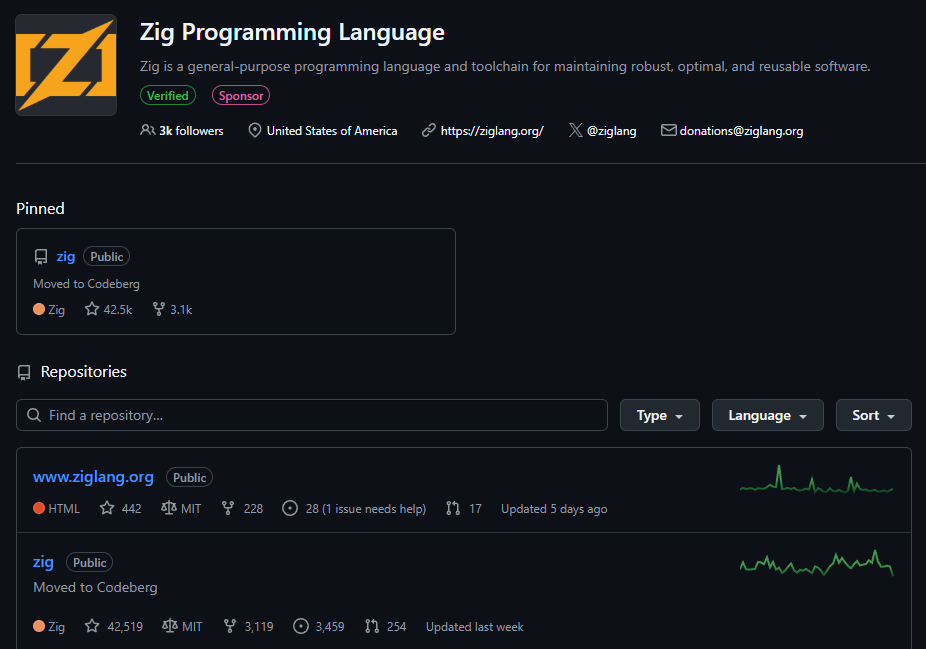
Task: Click the mail icon next to donations email
Action: click(667, 130)
